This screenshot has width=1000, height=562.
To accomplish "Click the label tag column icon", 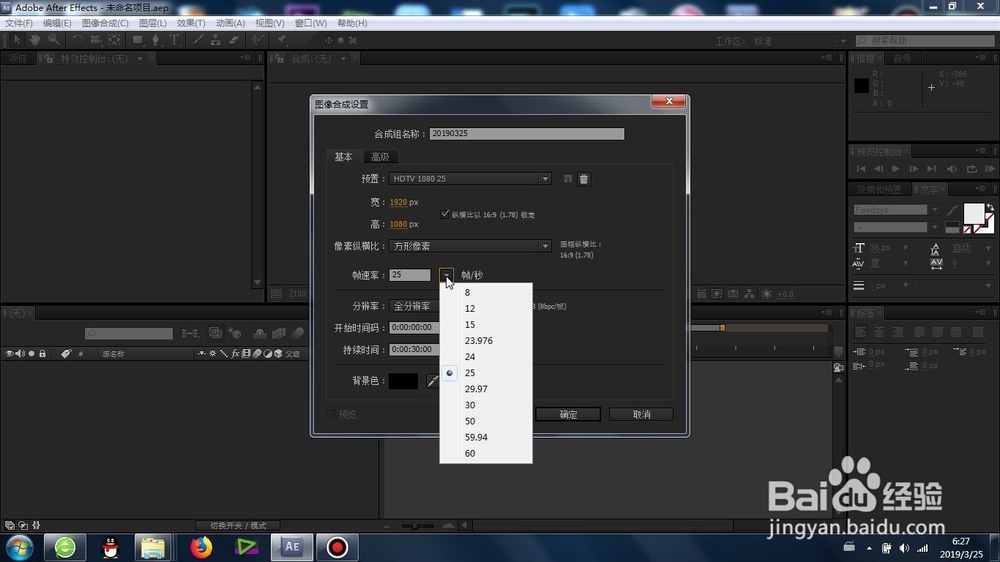I will coord(66,353).
